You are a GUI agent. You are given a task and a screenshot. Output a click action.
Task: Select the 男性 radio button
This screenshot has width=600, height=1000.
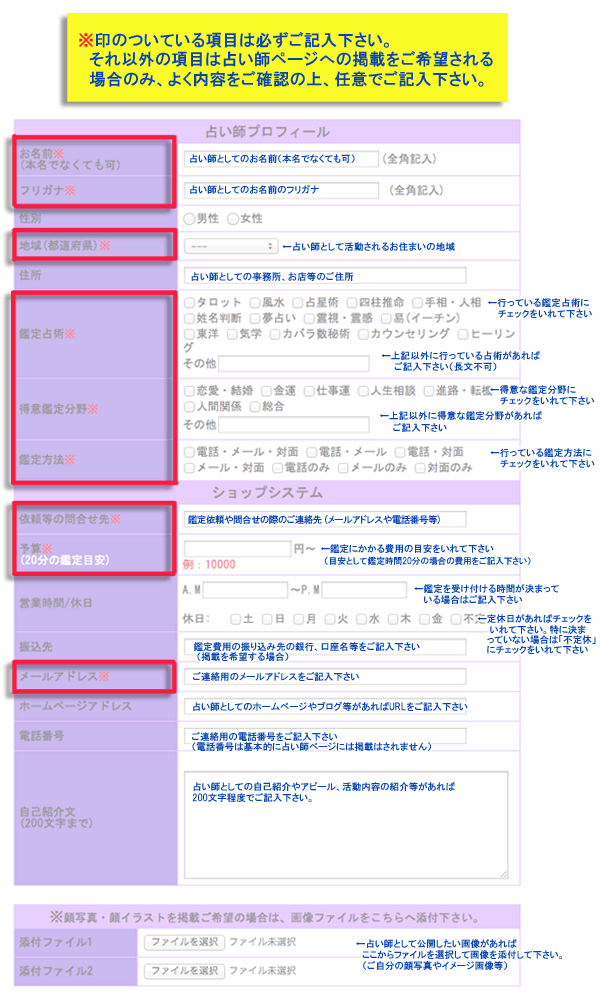coord(190,218)
